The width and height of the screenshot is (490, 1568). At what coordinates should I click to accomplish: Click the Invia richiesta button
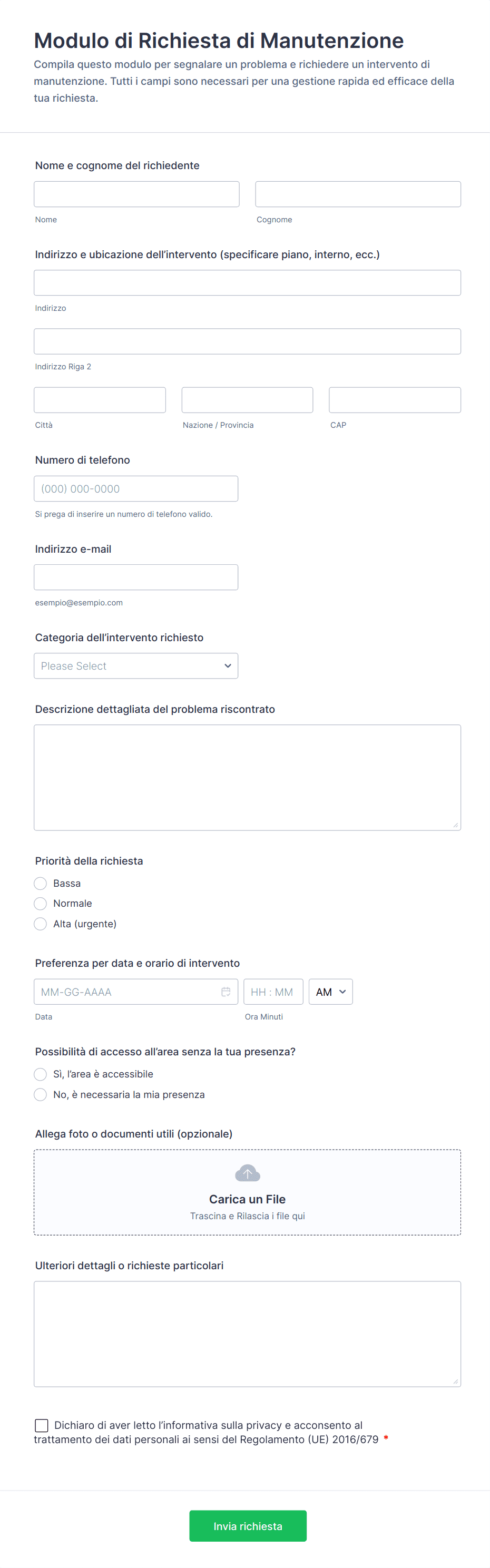point(248,1525)
